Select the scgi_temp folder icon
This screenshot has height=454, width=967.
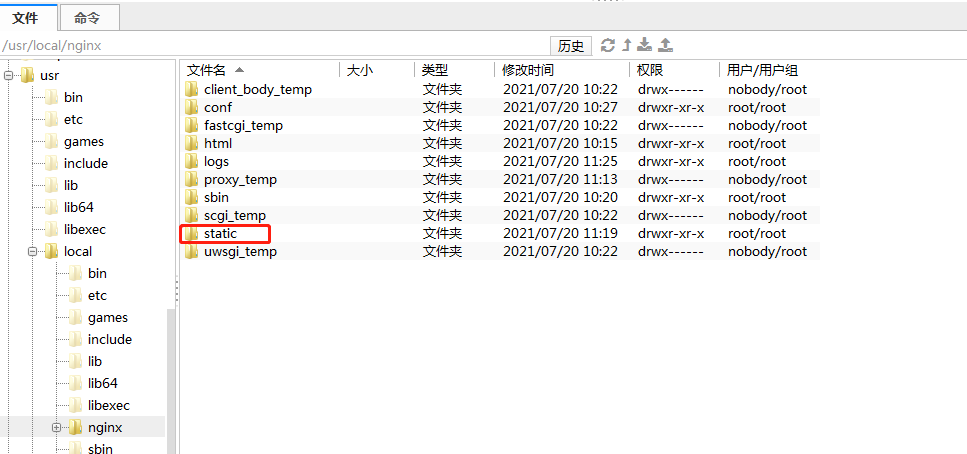[192, 215]
